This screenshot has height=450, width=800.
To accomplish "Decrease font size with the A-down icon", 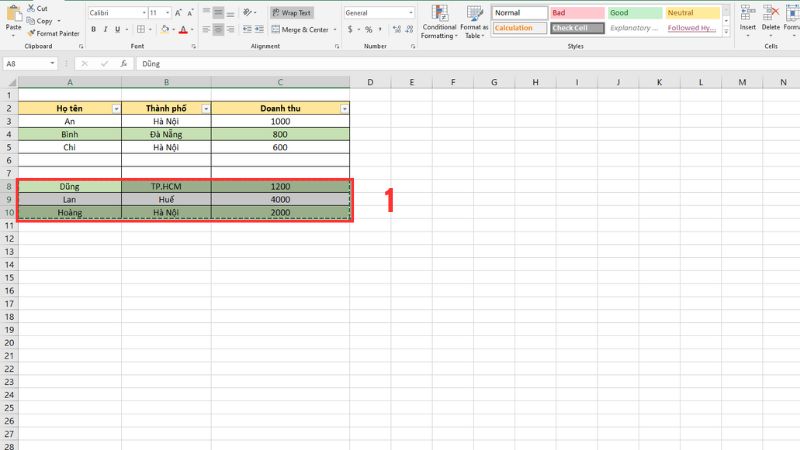I will [190, 13].
